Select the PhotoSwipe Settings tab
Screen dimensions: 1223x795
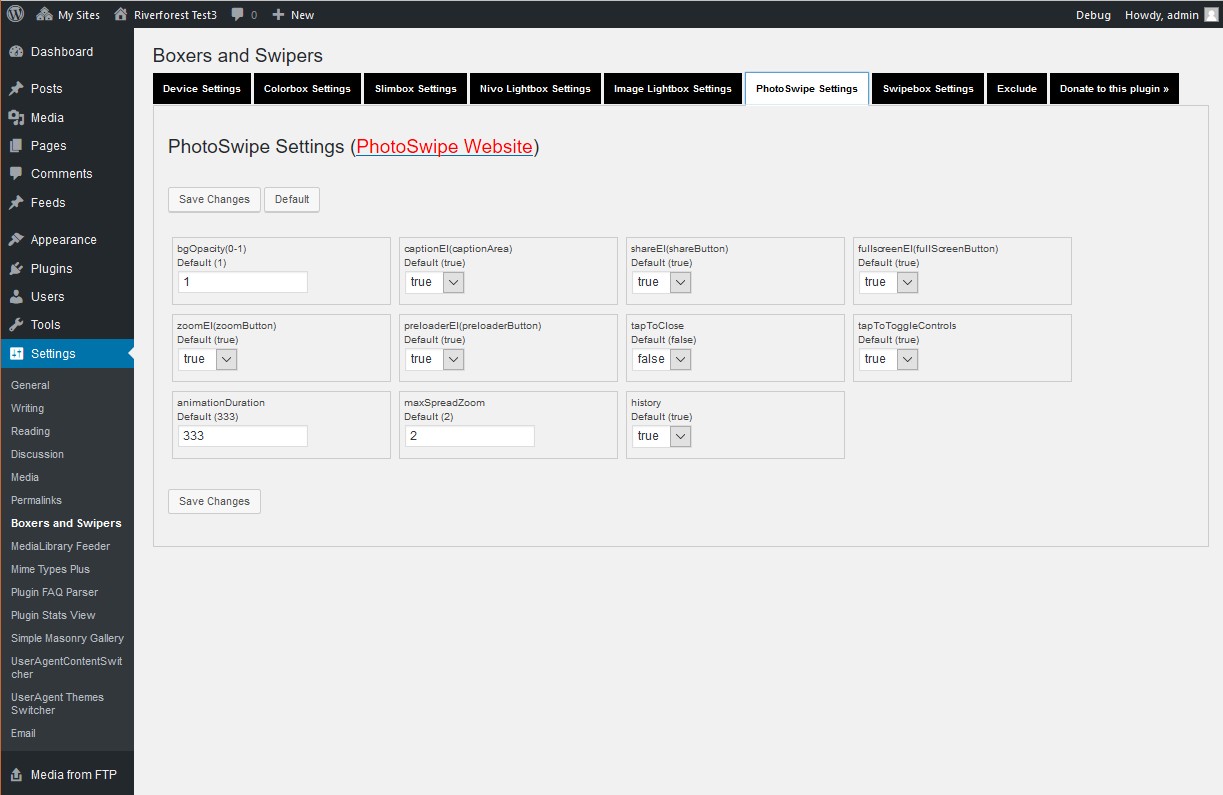[x=807, y=88]
